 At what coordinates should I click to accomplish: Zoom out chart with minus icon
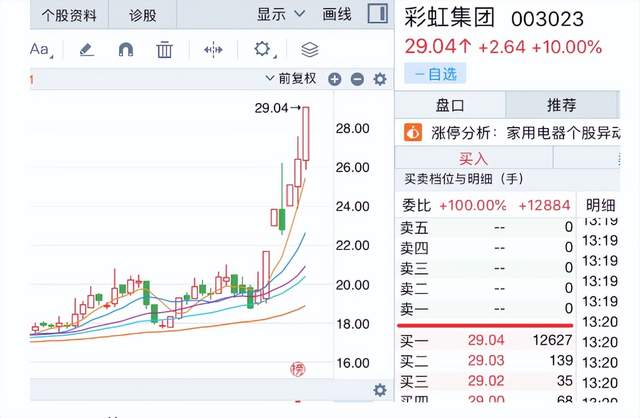click(x=356, y=79)
